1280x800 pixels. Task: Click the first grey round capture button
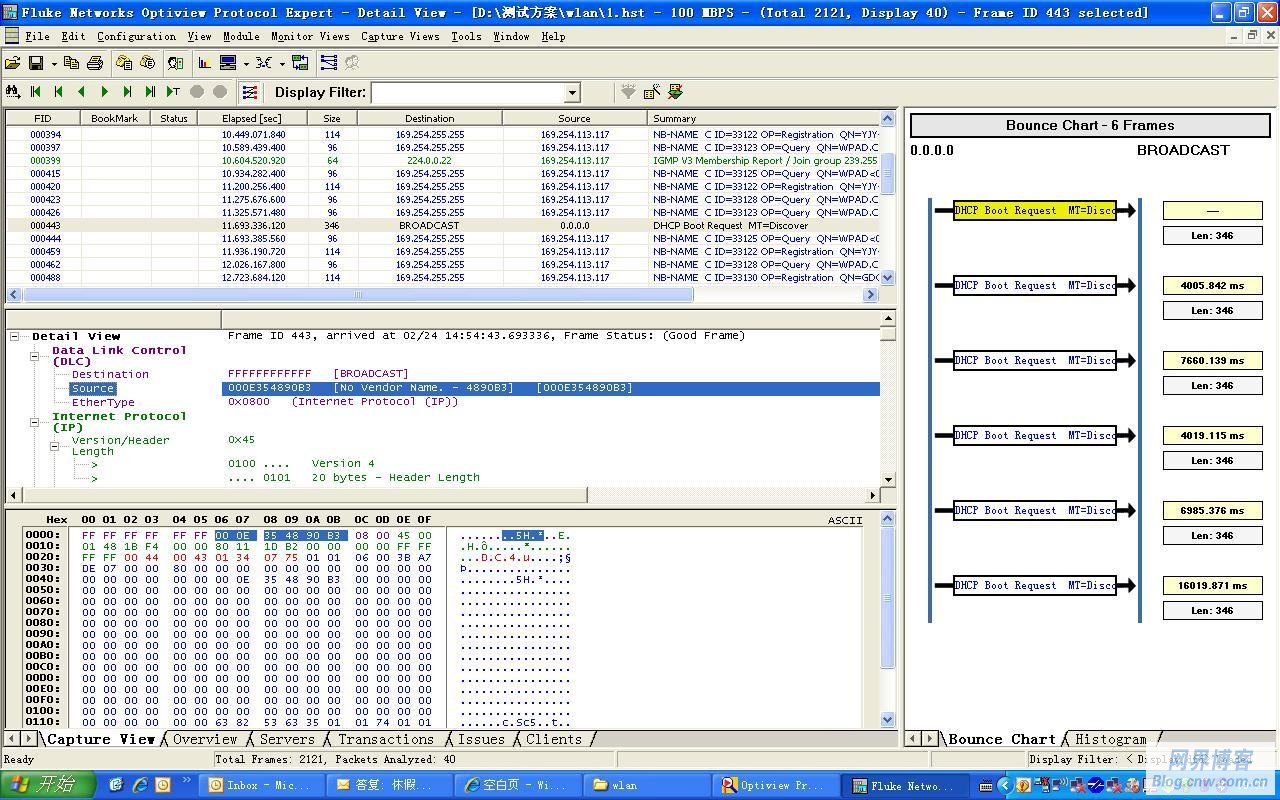[x=197, y=92]
